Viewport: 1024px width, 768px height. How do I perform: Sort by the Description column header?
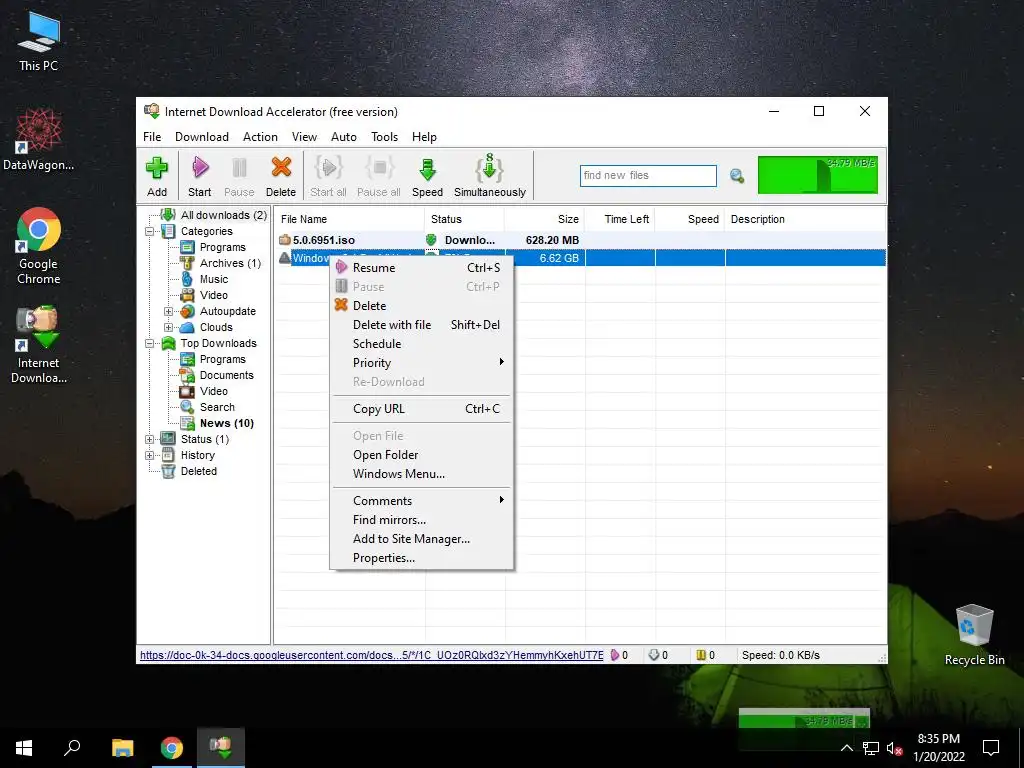[x=805, y=219]
